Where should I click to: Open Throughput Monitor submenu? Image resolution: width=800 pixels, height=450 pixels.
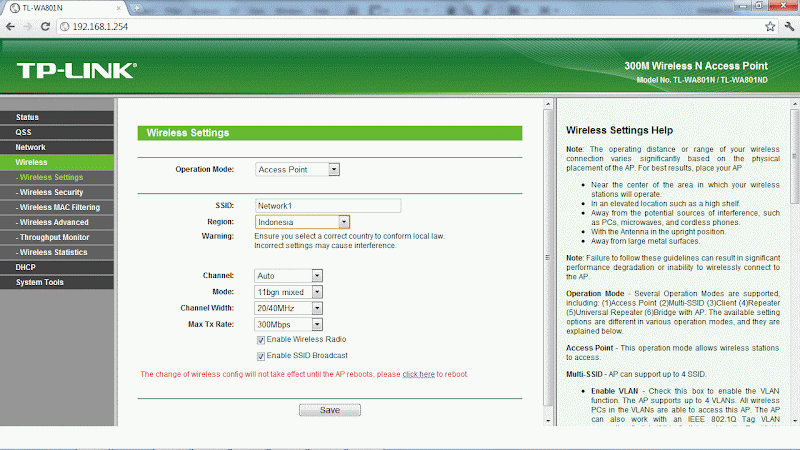(57, 237)
